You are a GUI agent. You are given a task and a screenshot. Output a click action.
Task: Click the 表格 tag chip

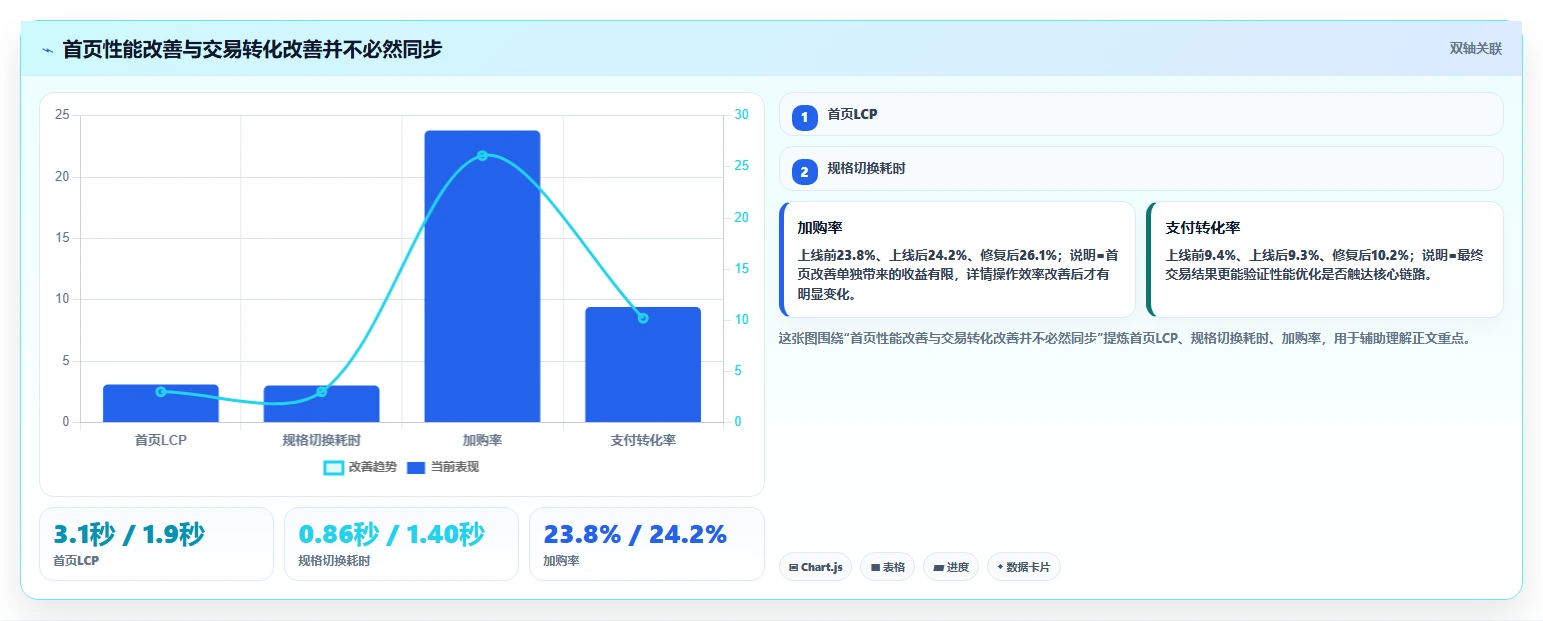(x=887, y=567)
